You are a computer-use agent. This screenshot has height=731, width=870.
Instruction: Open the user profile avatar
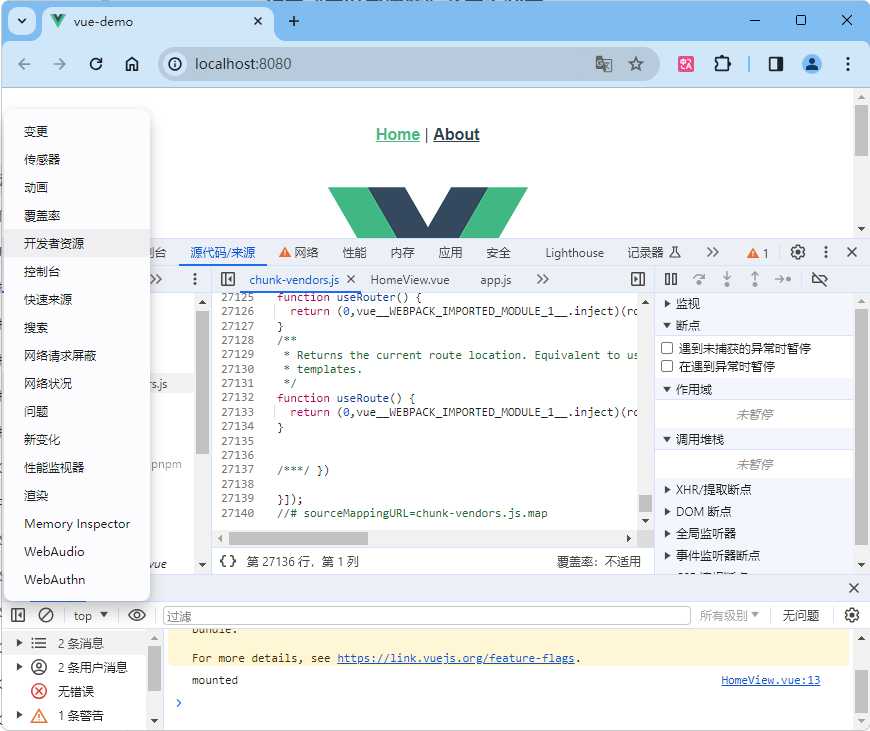point(811,64)
